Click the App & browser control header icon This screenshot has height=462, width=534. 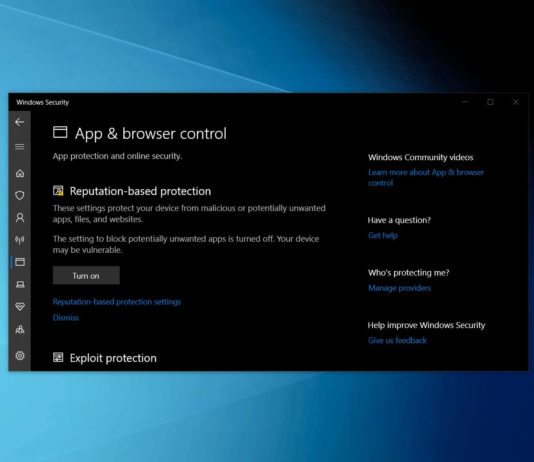click(60, 132)
